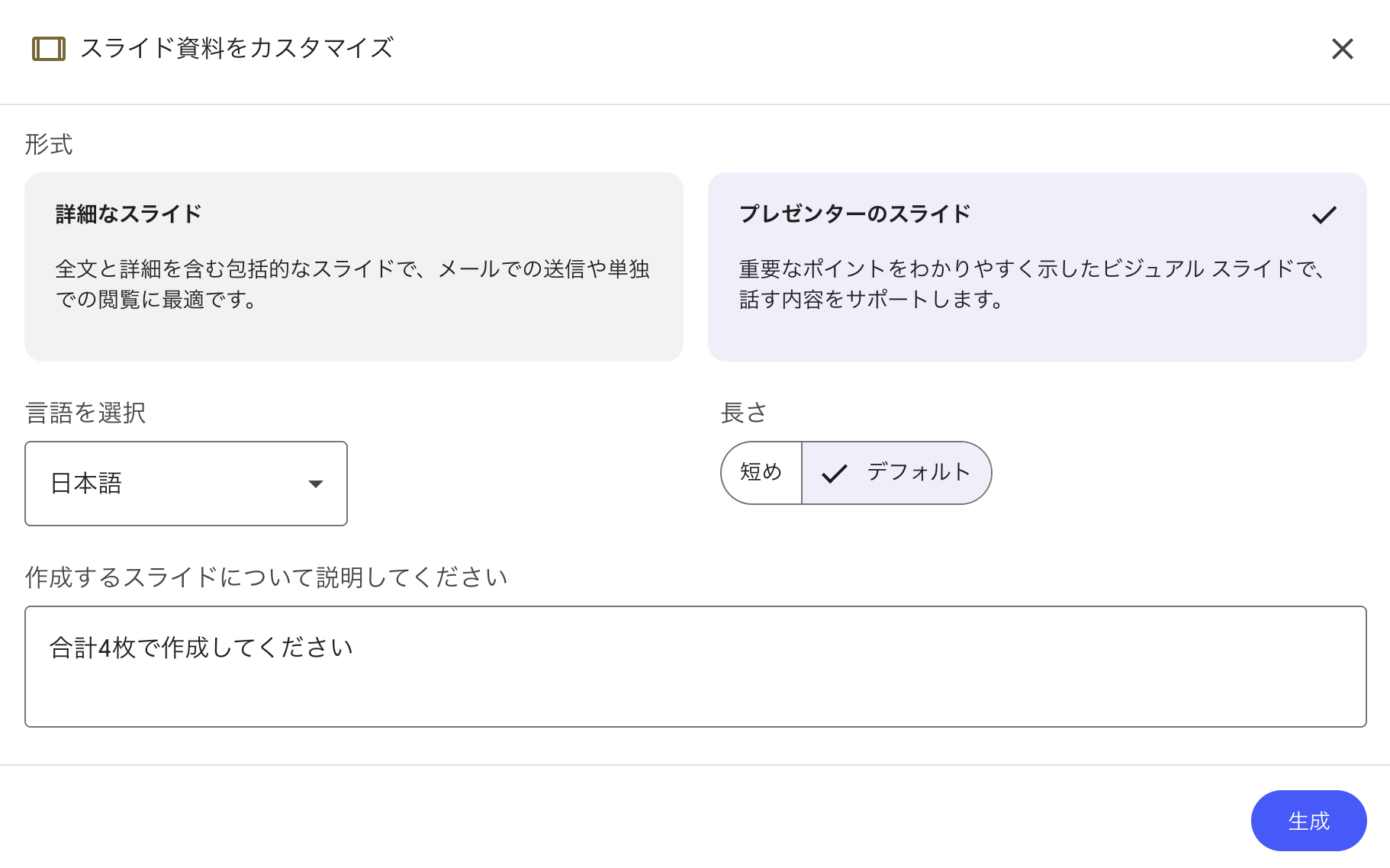Click the X to dismiss the customization dialog
The width and height of the screenshot is (1390, 868).
[1342, 49]
